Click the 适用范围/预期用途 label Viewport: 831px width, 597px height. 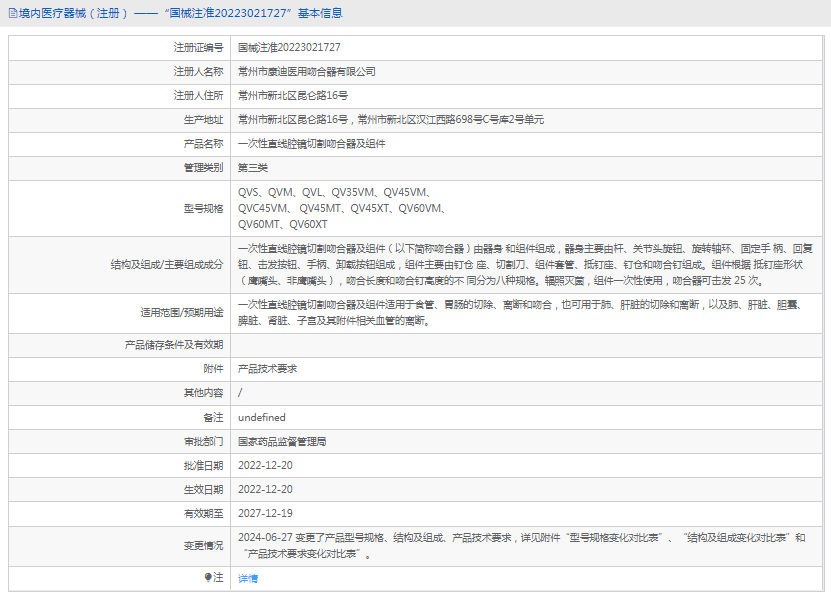(x=182, y=313)
